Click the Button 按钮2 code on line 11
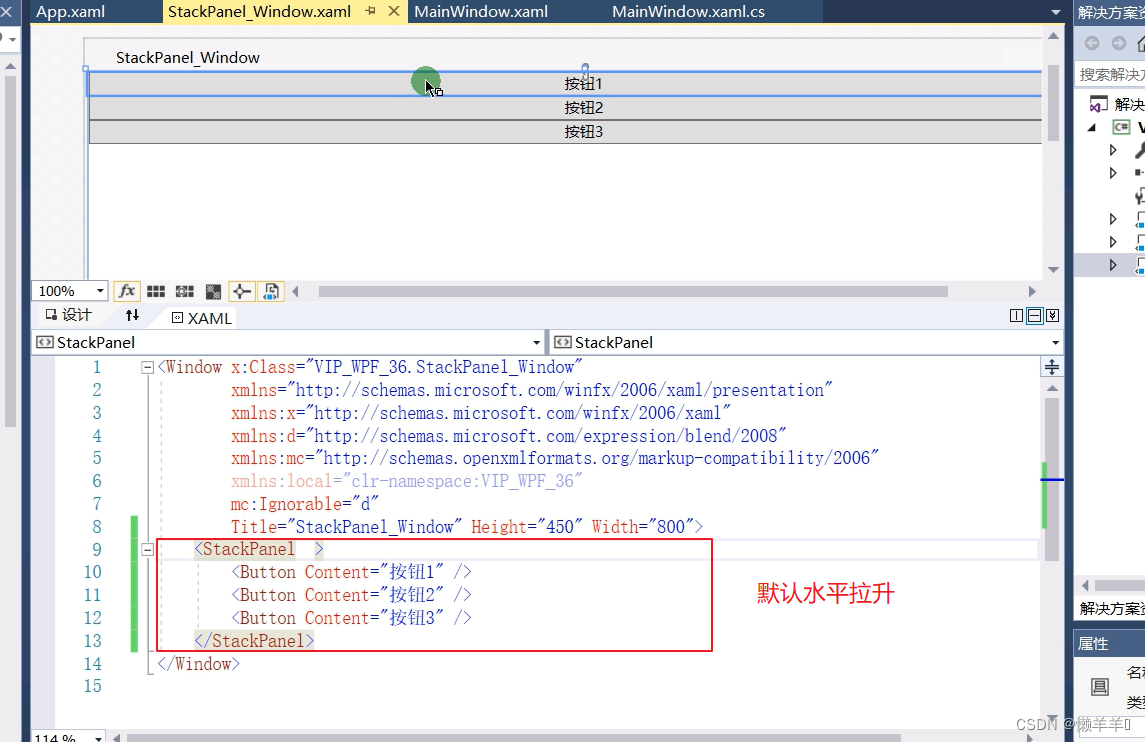The image size is (1145, 742). [x=351, y=595]
